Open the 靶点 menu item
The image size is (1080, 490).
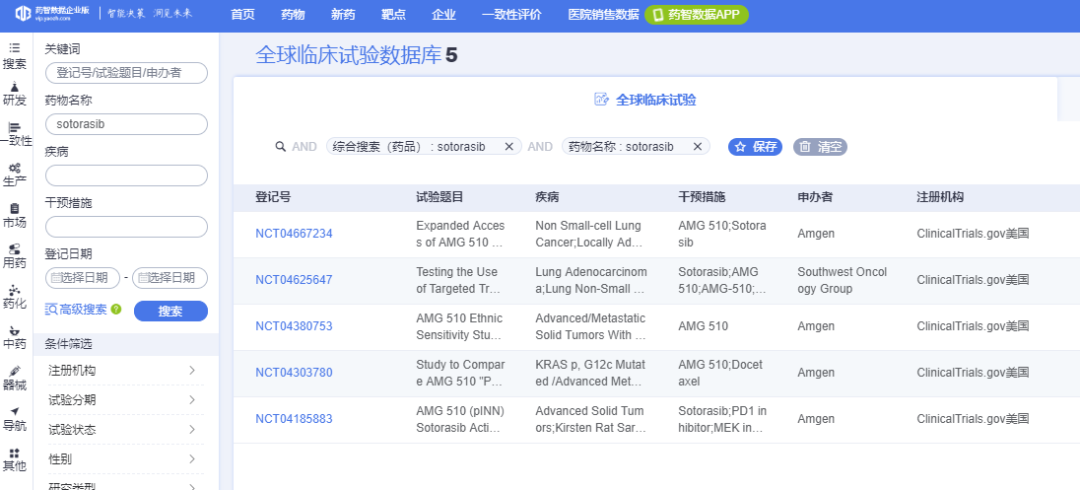coord(393,14)
